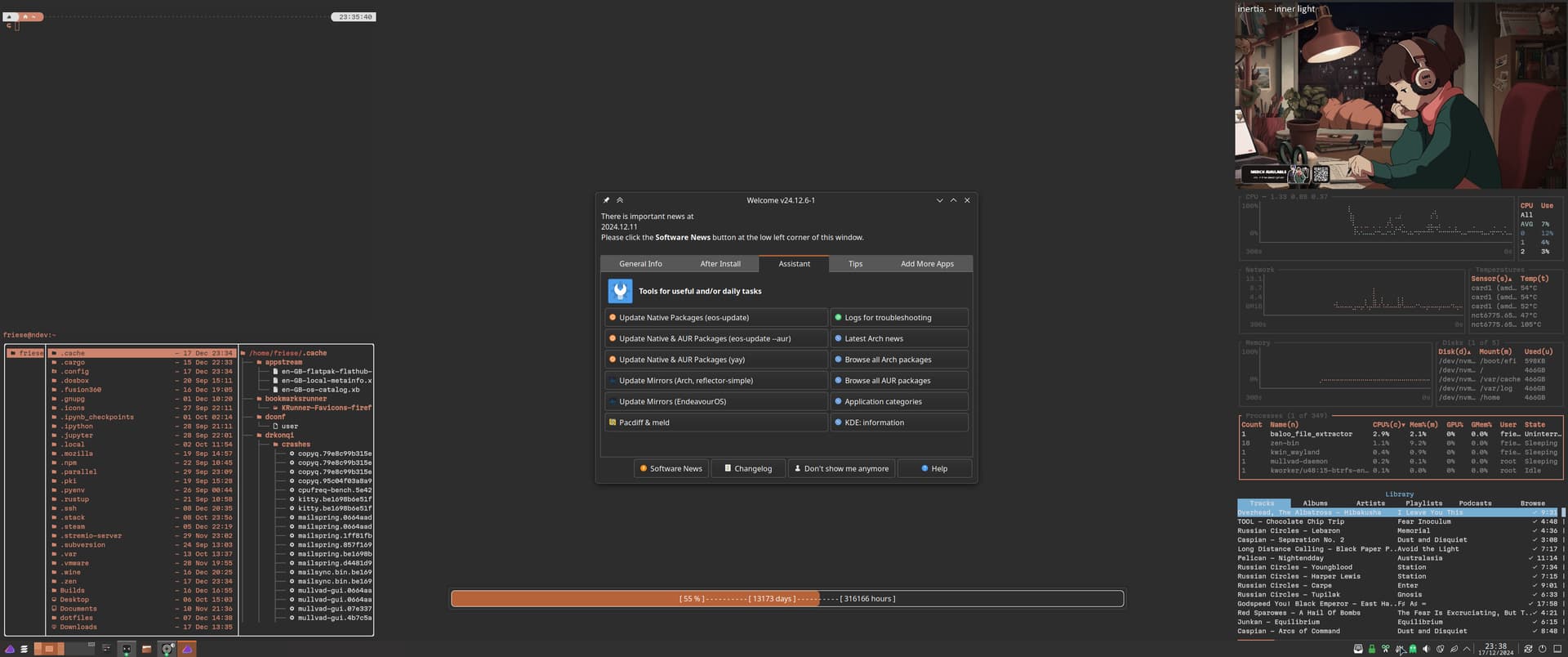Click Browse all AUR packages
This screenshot has width=1568, height=657.
(899, 381)
